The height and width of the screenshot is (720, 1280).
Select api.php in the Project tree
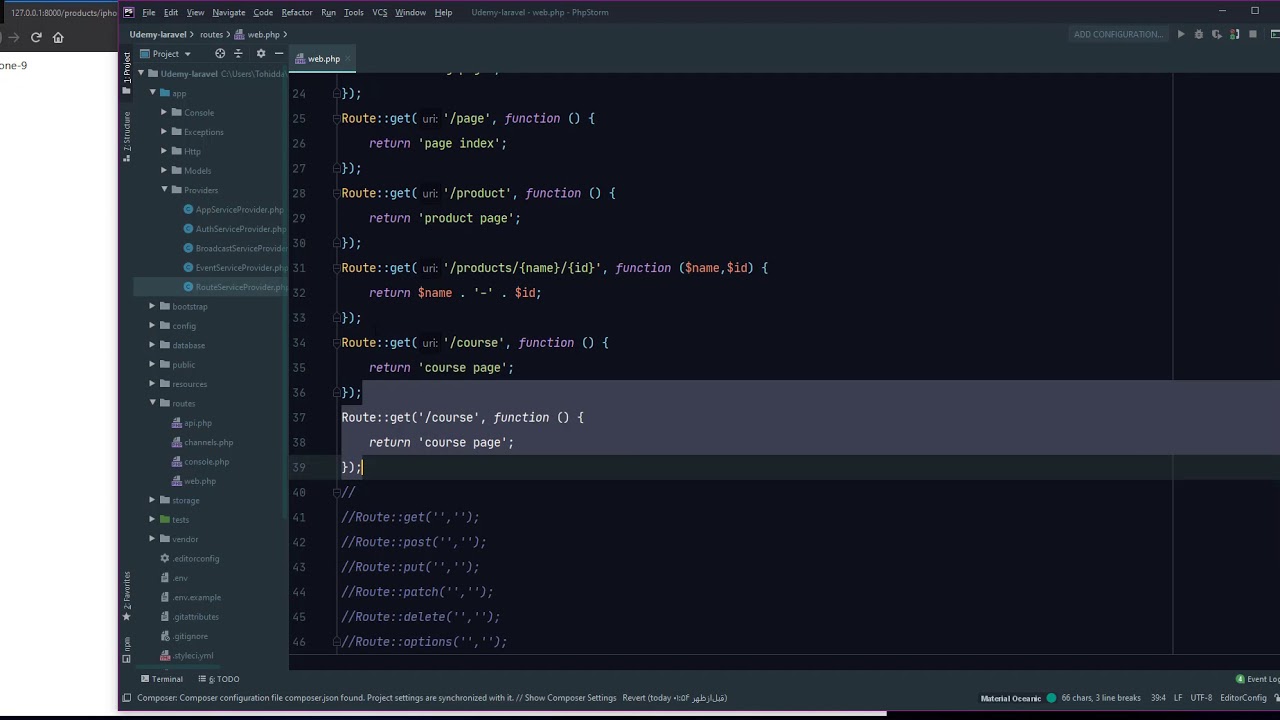pos(198,423)
